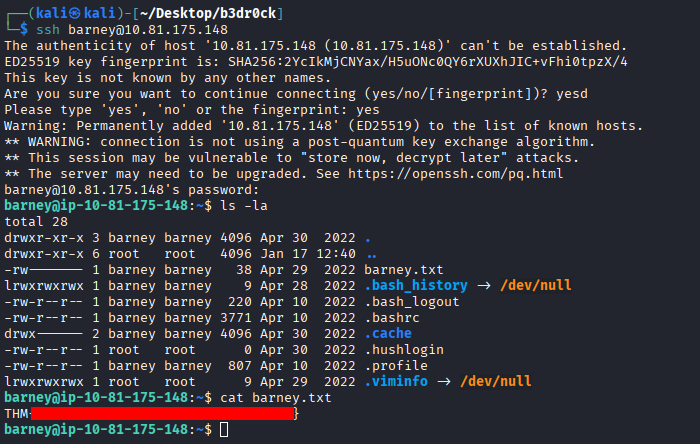Click the ~/Desktop/b3dr0ck path in prompt
700x444 pixels.
coord(203,13)
